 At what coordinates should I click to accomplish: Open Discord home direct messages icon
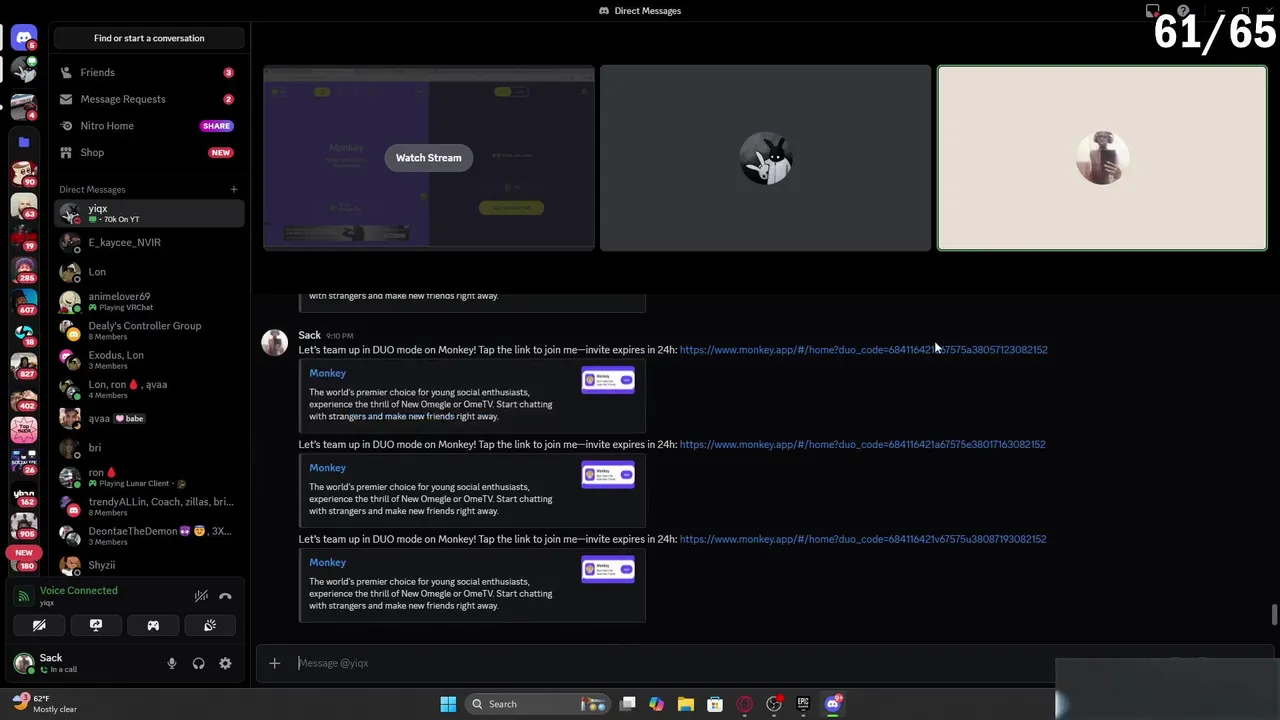23,38
